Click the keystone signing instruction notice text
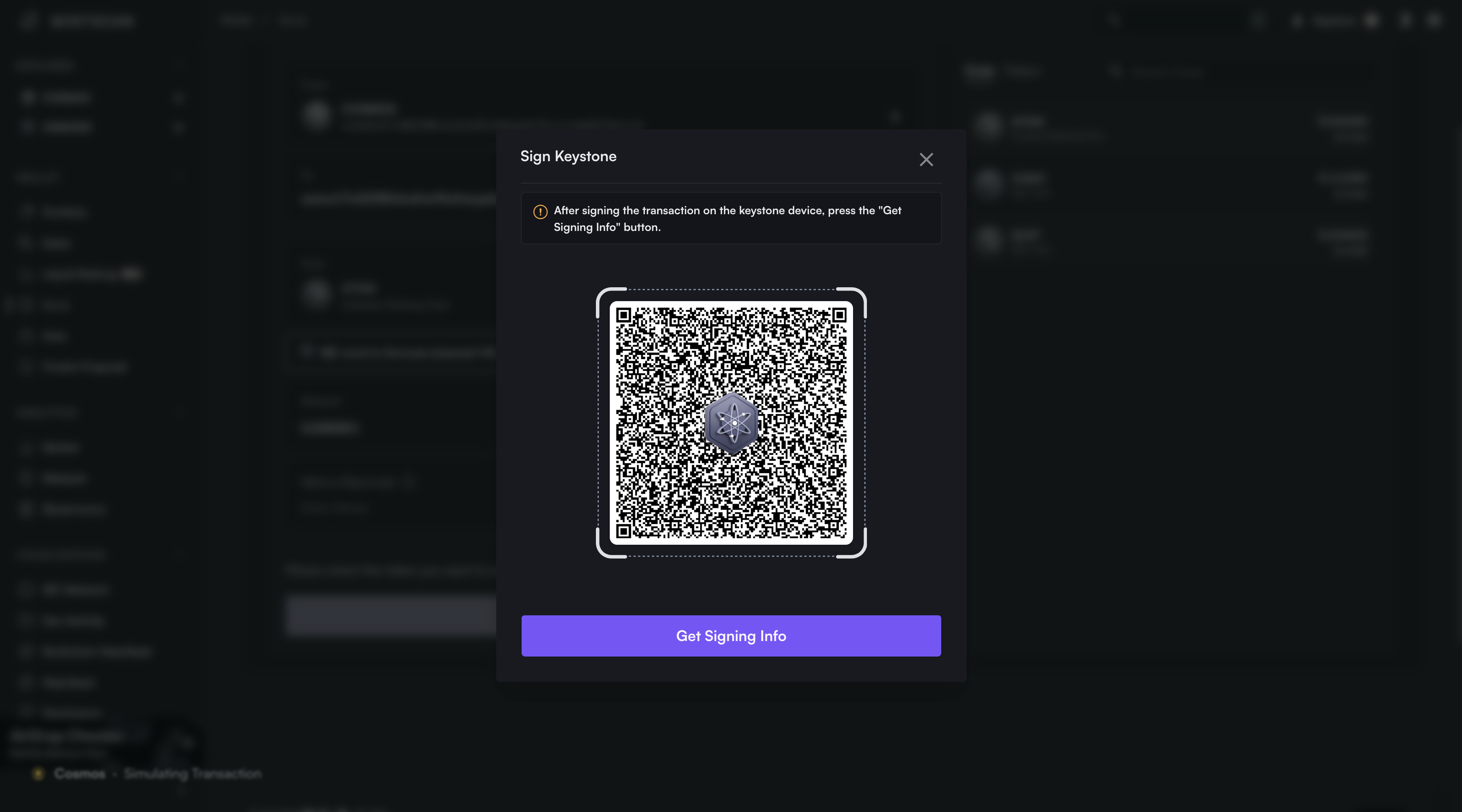 coord(727,218)
